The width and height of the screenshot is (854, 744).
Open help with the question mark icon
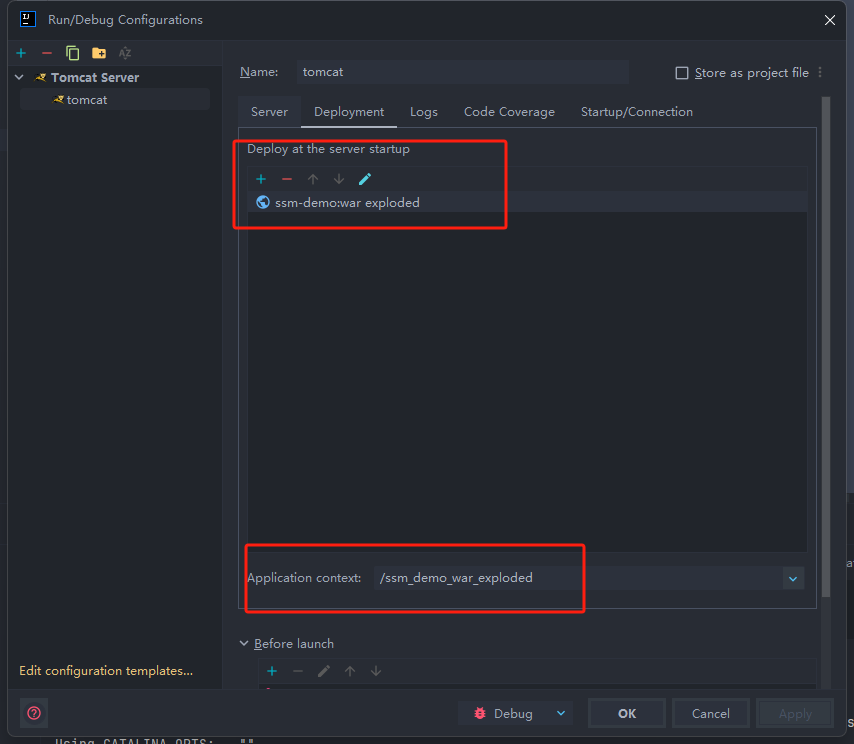click(34, 713)
